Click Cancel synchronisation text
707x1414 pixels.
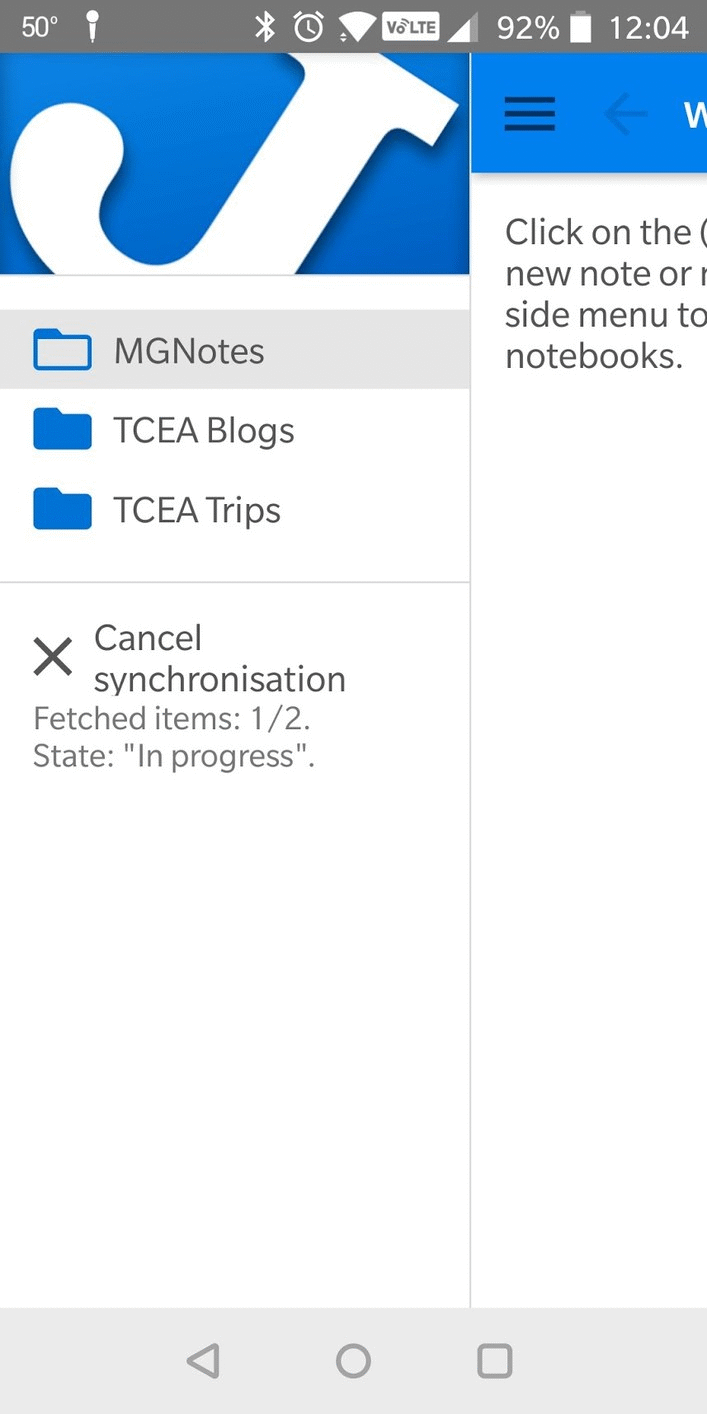pyautogui.click(x=219, y=658)
